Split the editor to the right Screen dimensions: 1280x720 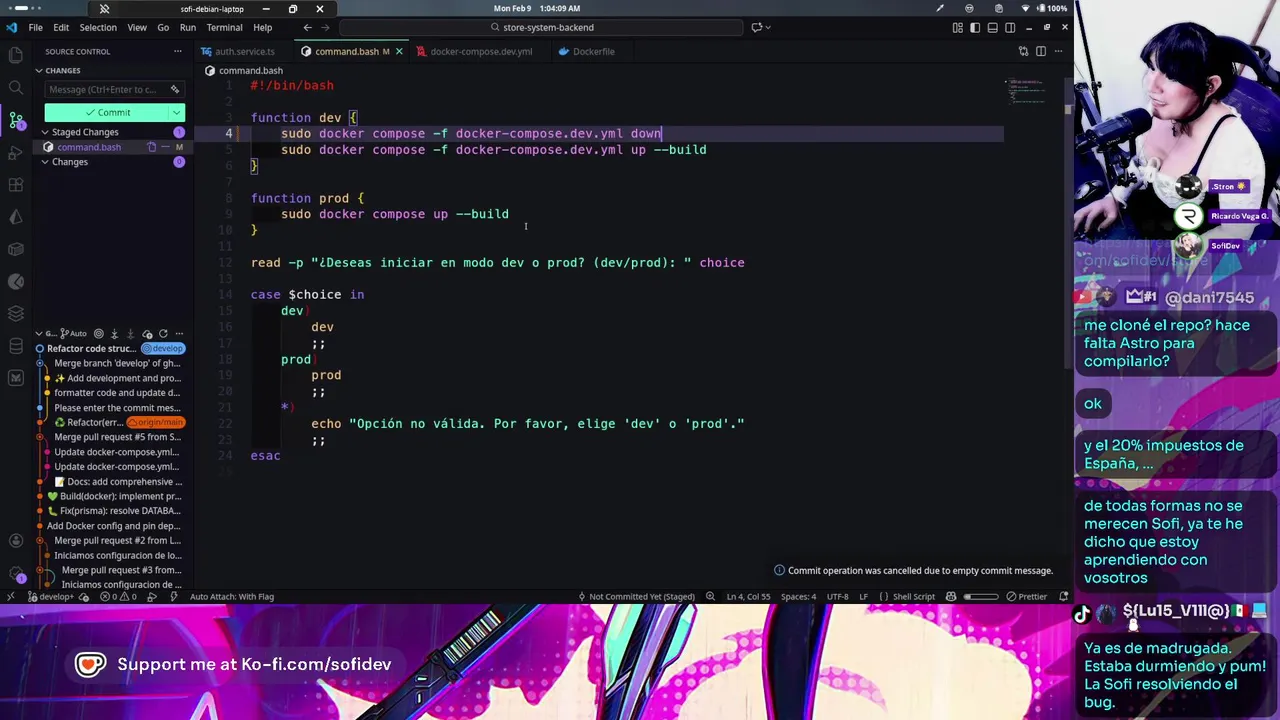point(1041,51)
